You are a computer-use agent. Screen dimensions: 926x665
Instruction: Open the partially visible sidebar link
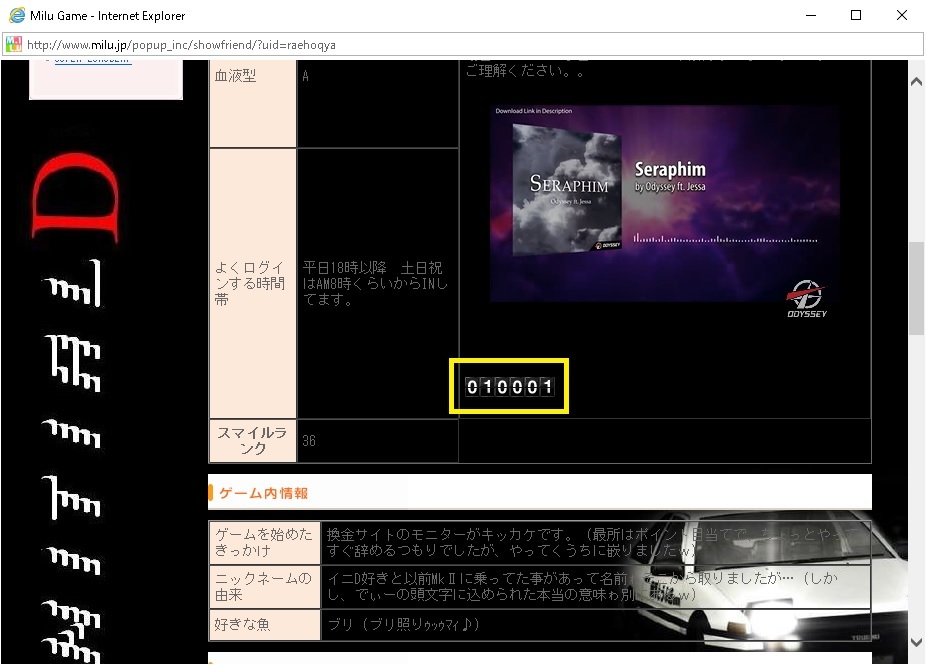tap(92, 61)
